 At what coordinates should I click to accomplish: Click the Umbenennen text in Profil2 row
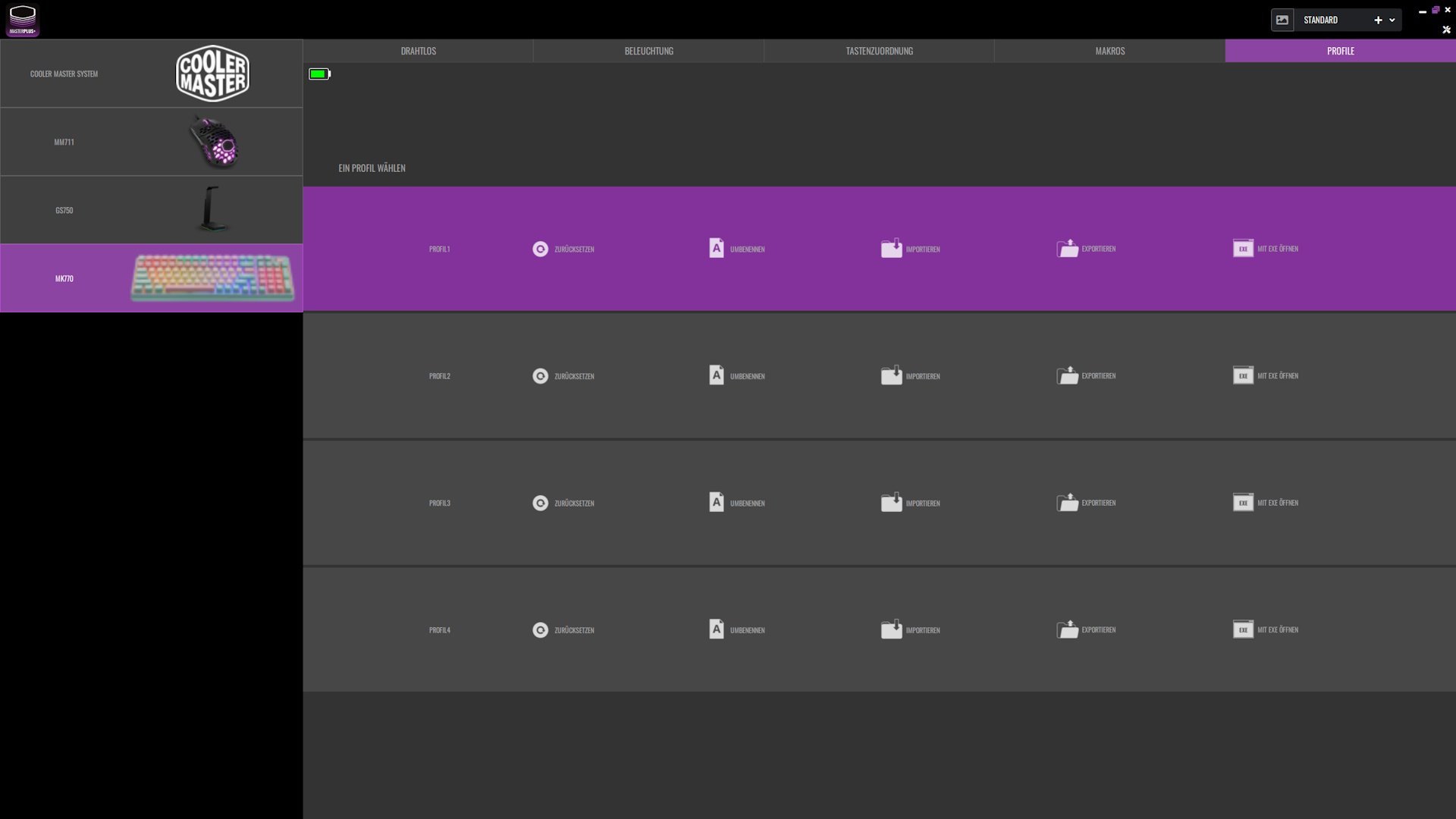coord(747,376)
